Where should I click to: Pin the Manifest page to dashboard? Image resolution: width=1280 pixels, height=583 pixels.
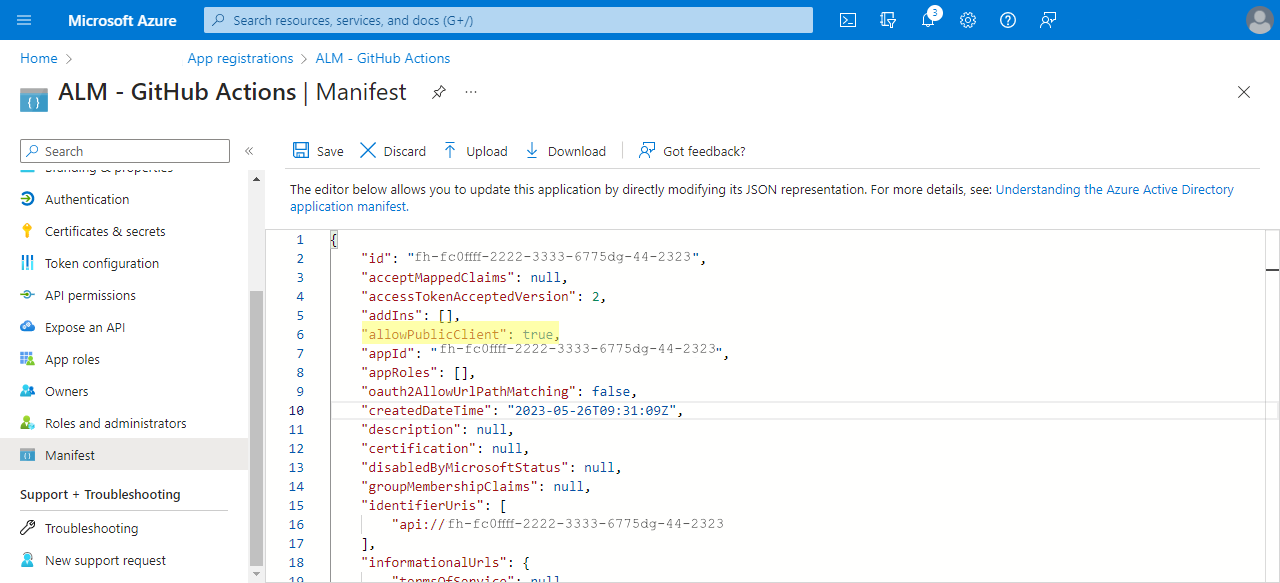point(438,91)
